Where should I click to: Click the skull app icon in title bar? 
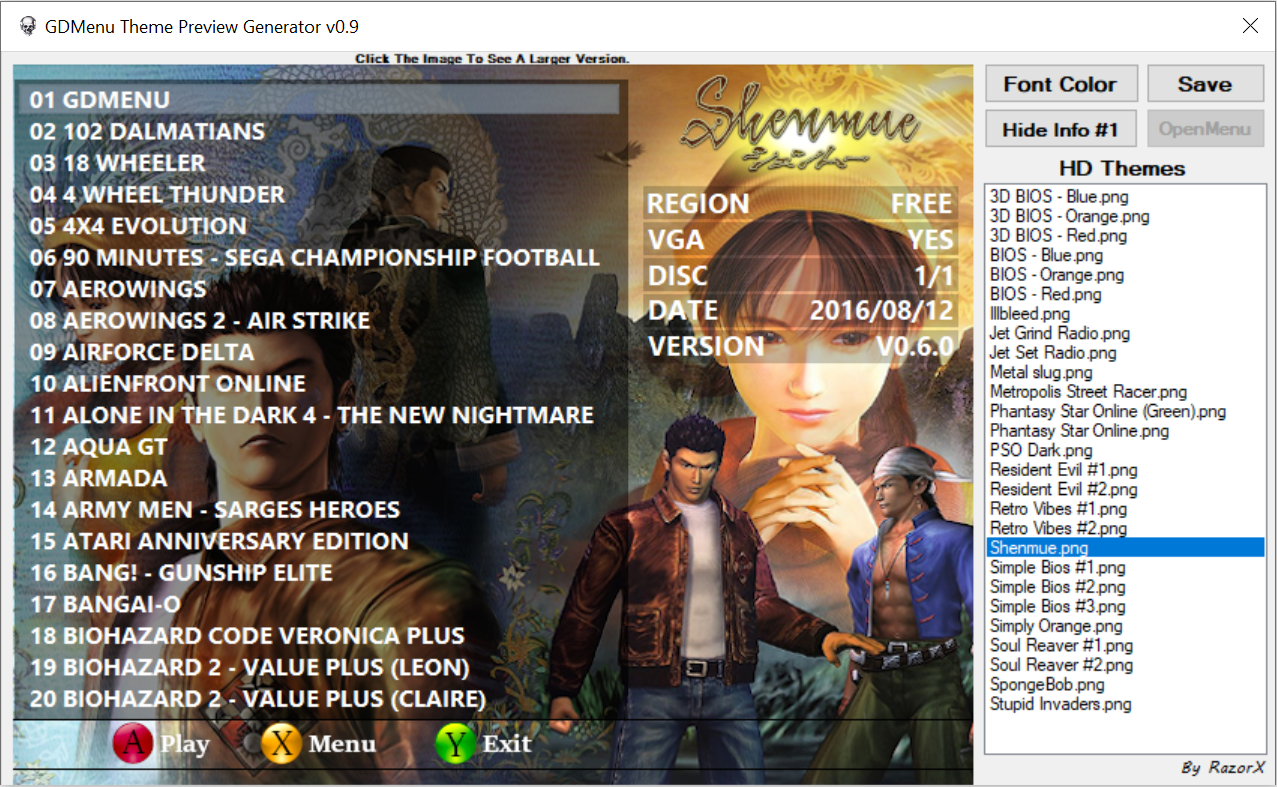tap(27, 27)
